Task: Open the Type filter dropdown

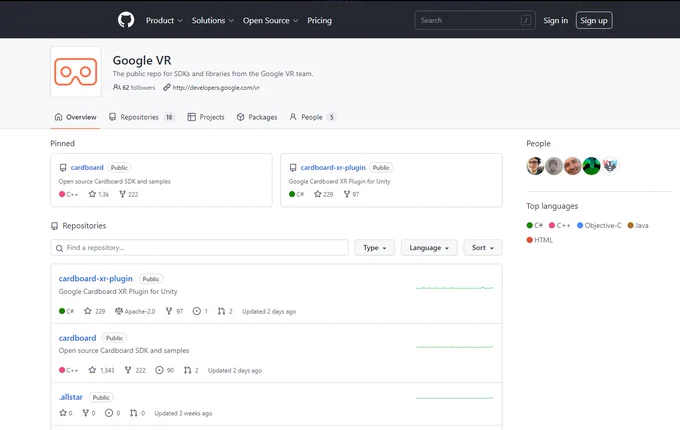Action: (375, 248)
